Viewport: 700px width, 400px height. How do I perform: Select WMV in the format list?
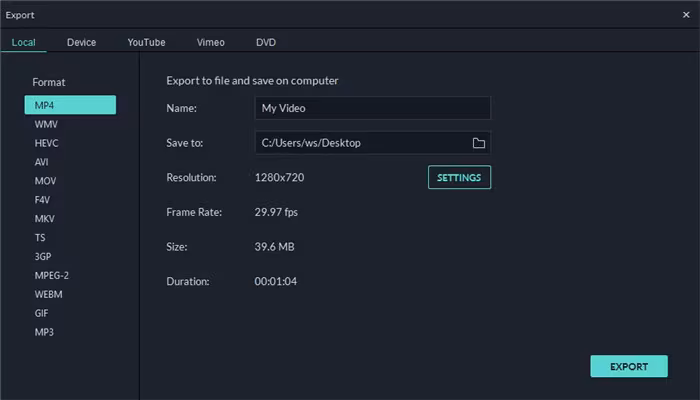coord(46,125)
